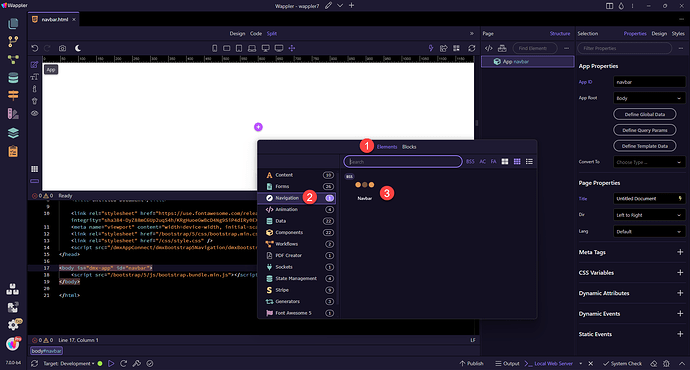The height and width of the screenshot is (370, 690).
Task: Switch to Blocks tab in picker
Action: pyautogui.click(x=409, y=147)
